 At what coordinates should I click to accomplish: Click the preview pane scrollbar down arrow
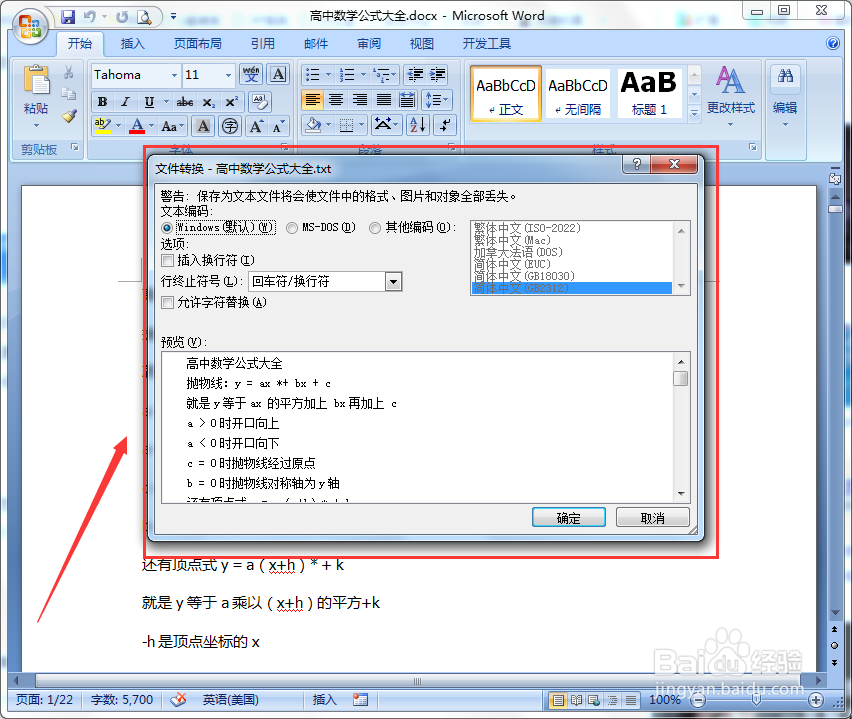pyautogui.click(x=681, y=494)
